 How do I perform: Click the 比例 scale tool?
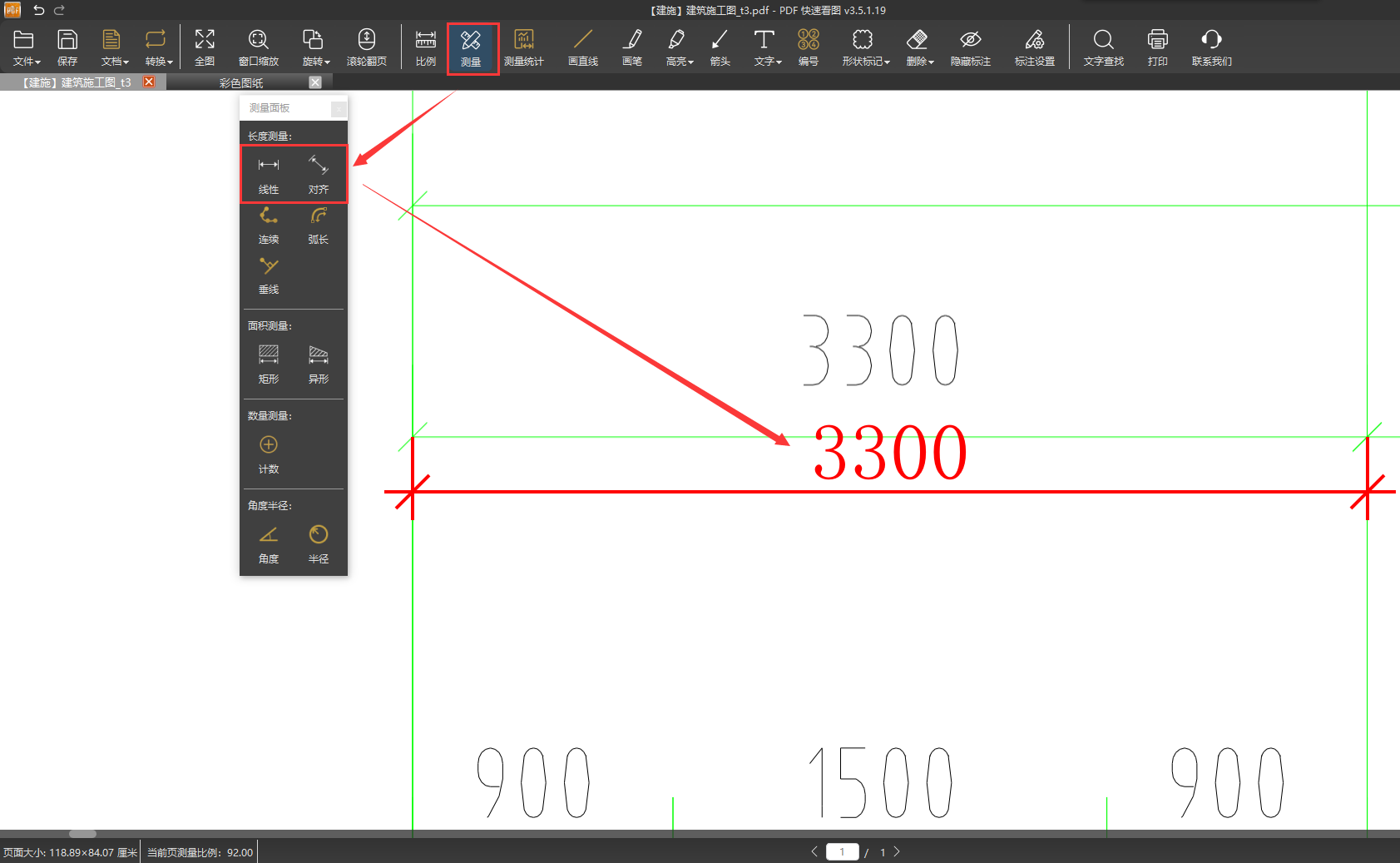(x=426, y=48)
